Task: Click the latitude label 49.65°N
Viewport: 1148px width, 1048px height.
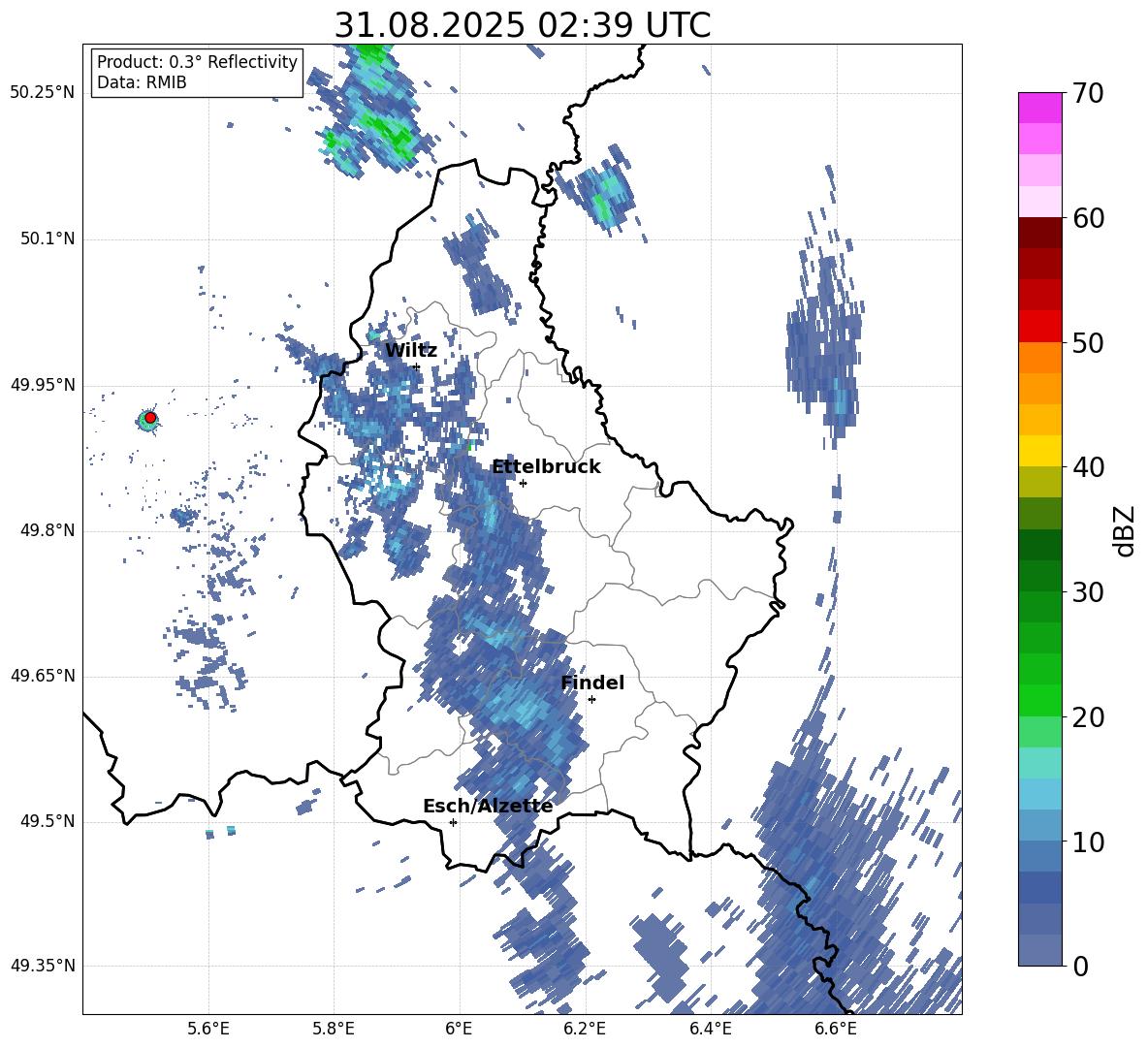Action: coord(43,676)
